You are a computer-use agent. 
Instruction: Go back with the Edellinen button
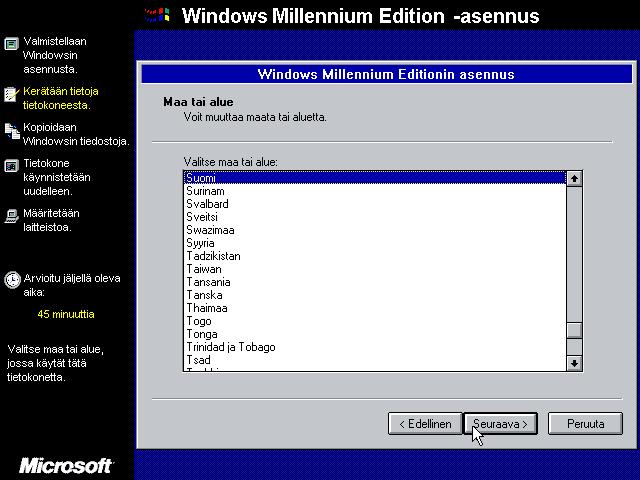point(425,424)
